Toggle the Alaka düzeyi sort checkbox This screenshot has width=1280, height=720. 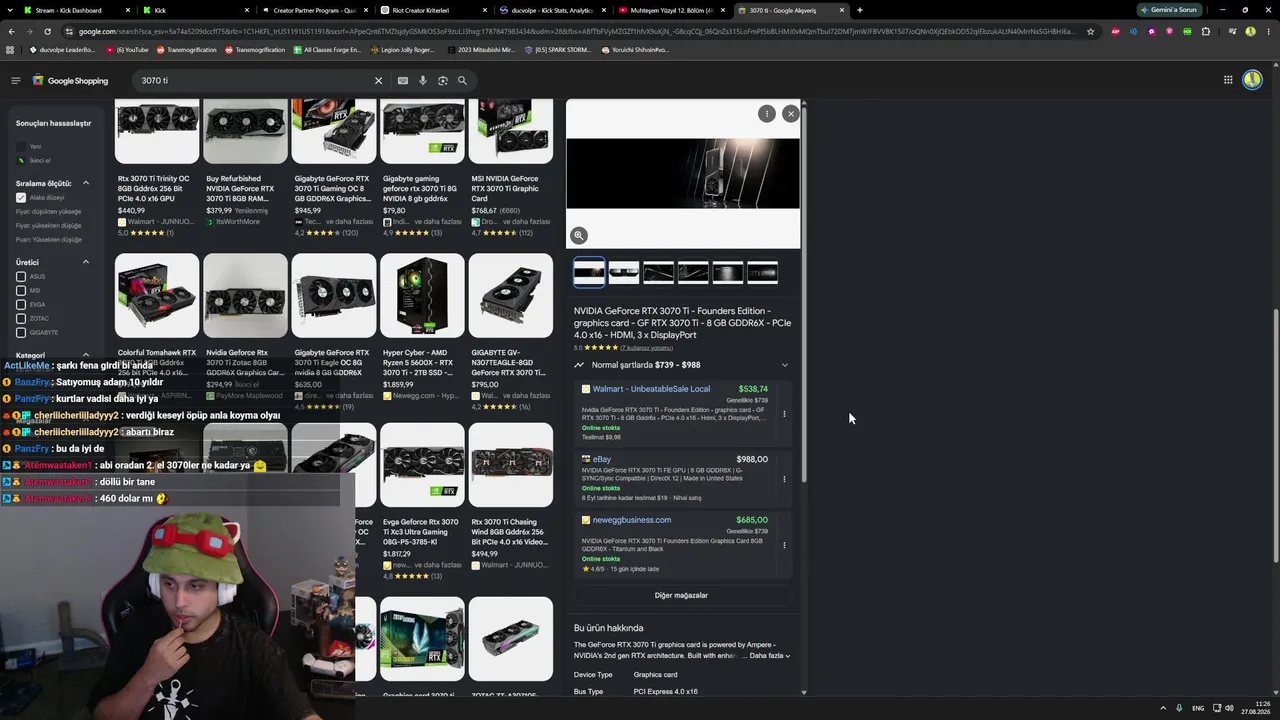pos(21,198)
